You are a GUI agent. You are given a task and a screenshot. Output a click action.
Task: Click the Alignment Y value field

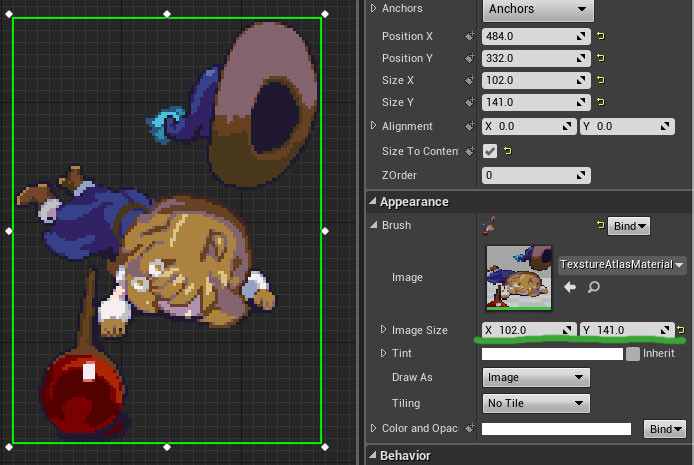tap(627, 127)
